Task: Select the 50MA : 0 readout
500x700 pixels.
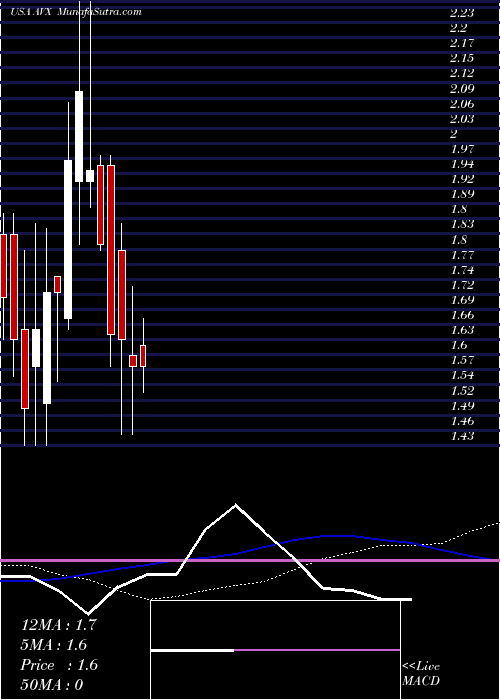Action: coord(52,684)
